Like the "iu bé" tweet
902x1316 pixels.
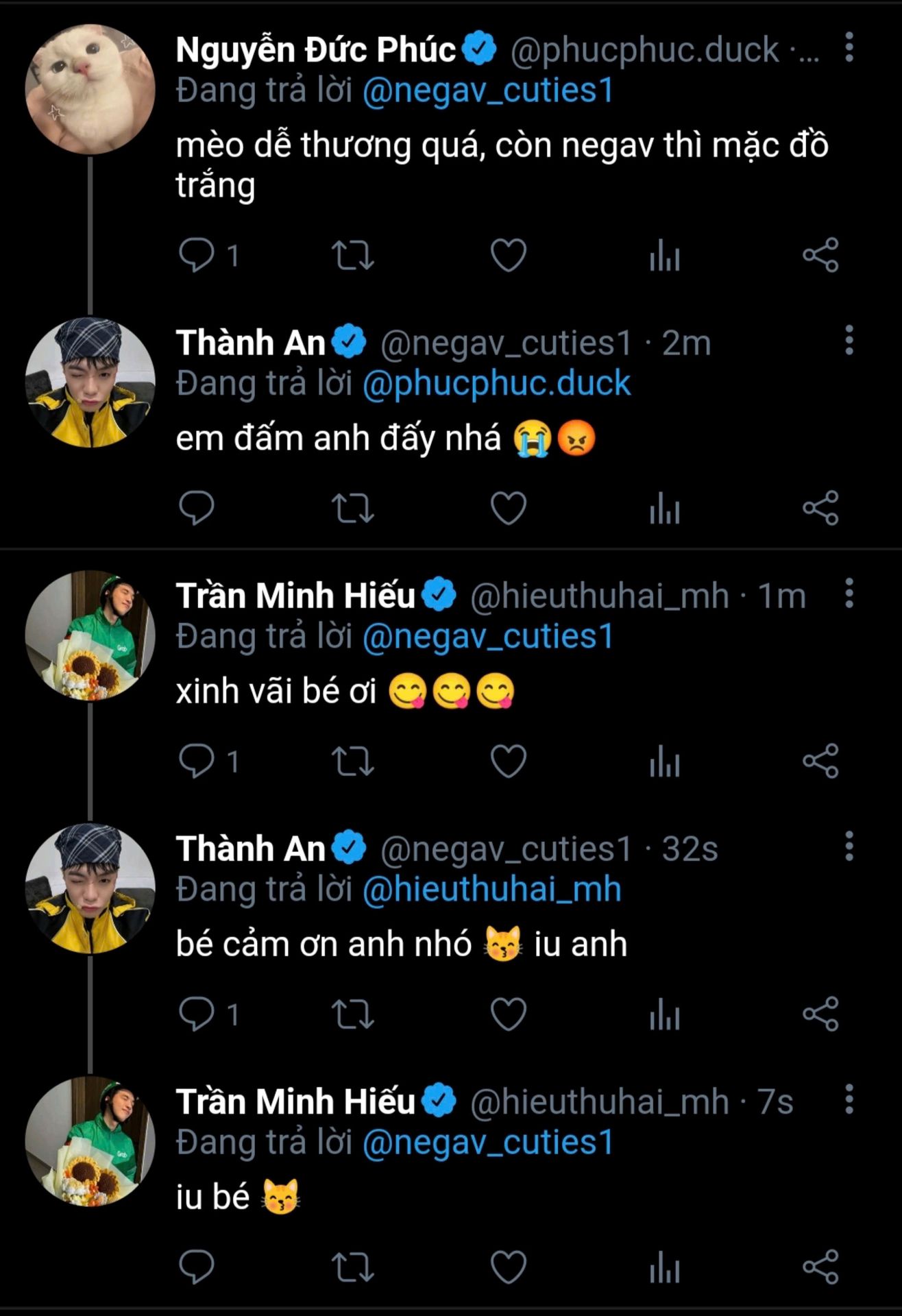point(509,1267)
